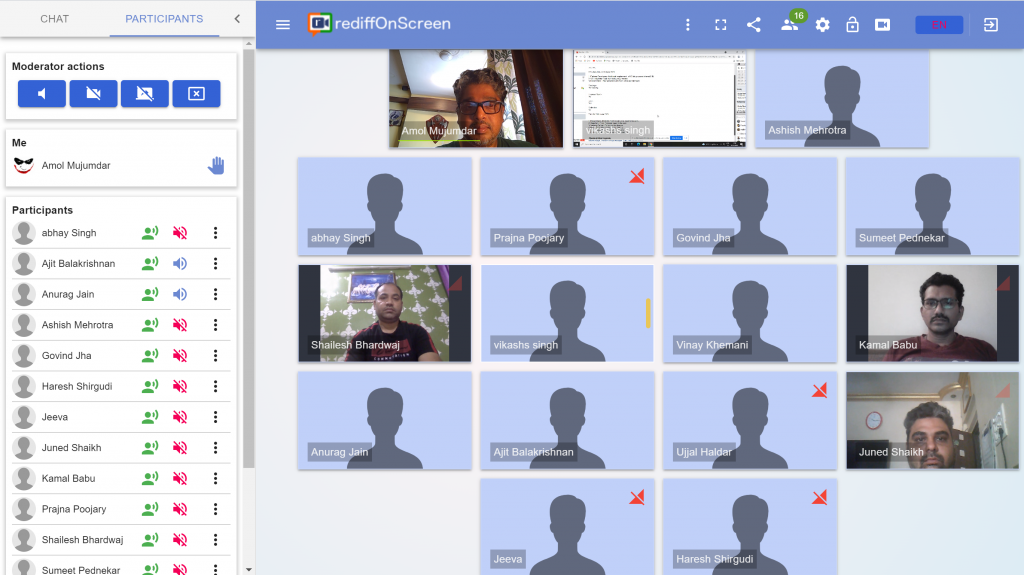Select Ujjal Haldar's avatar tile
This screenshot has width=1024, height=575.
tap(750, 420)
